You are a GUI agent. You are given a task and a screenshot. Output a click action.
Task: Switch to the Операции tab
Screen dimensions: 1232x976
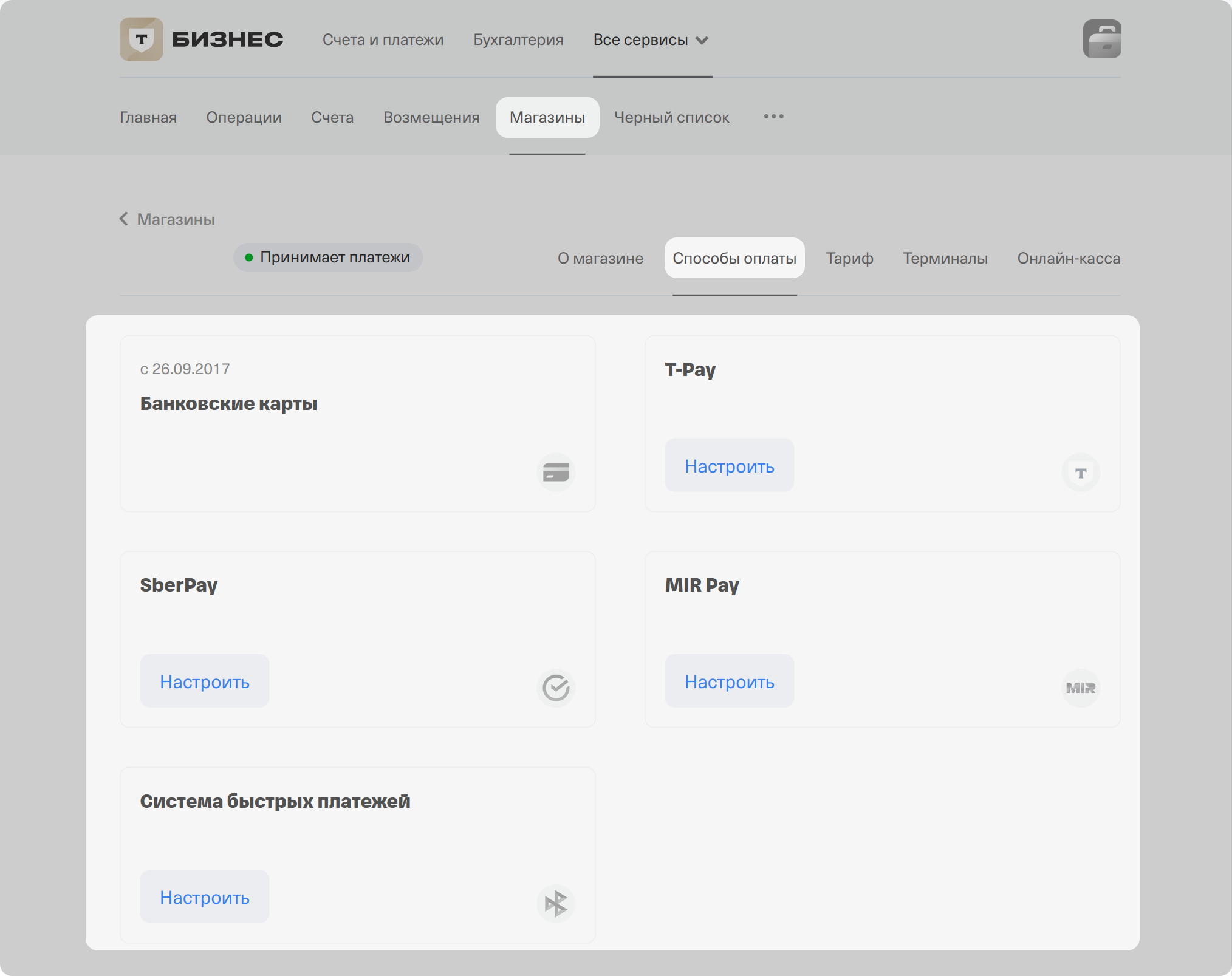(244, 117)
